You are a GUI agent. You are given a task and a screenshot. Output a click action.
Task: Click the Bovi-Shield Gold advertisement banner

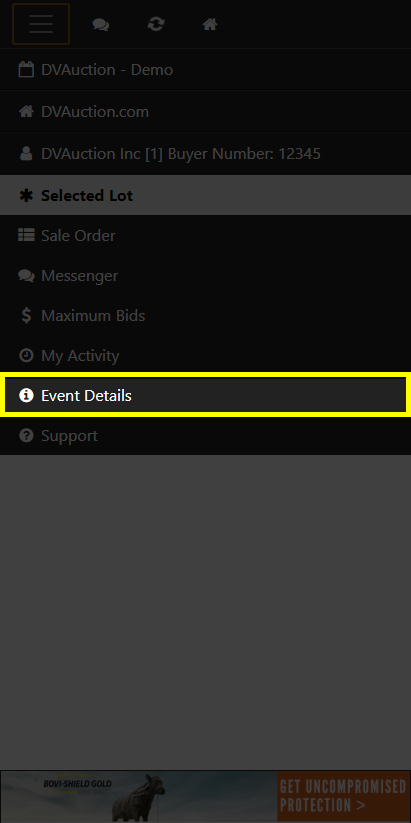click(205, 796)
